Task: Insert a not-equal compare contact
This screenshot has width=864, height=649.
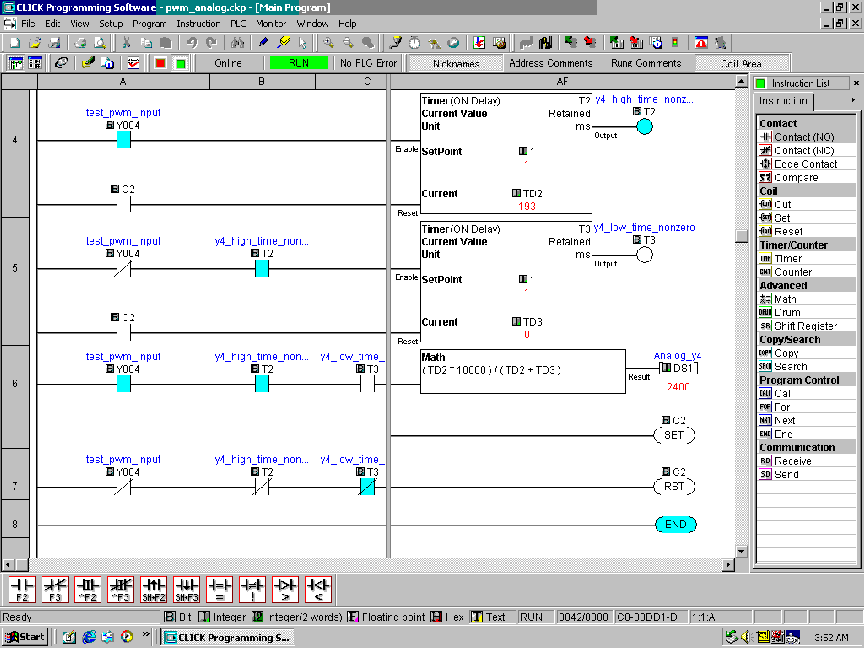Action: tap(252, 589)
